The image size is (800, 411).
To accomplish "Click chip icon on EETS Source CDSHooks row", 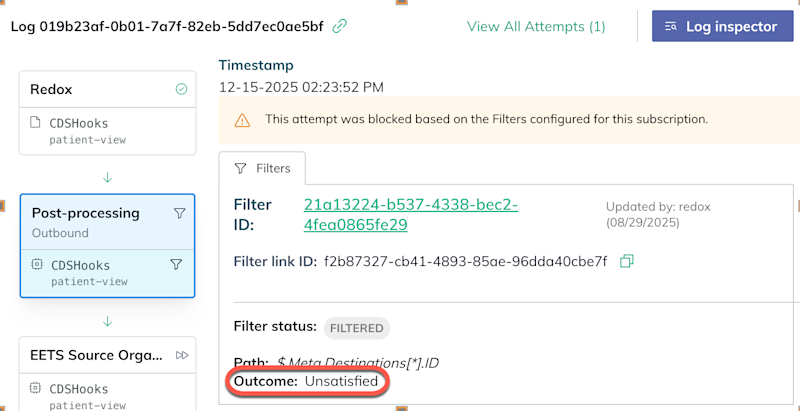I will (x=37, y=388).
